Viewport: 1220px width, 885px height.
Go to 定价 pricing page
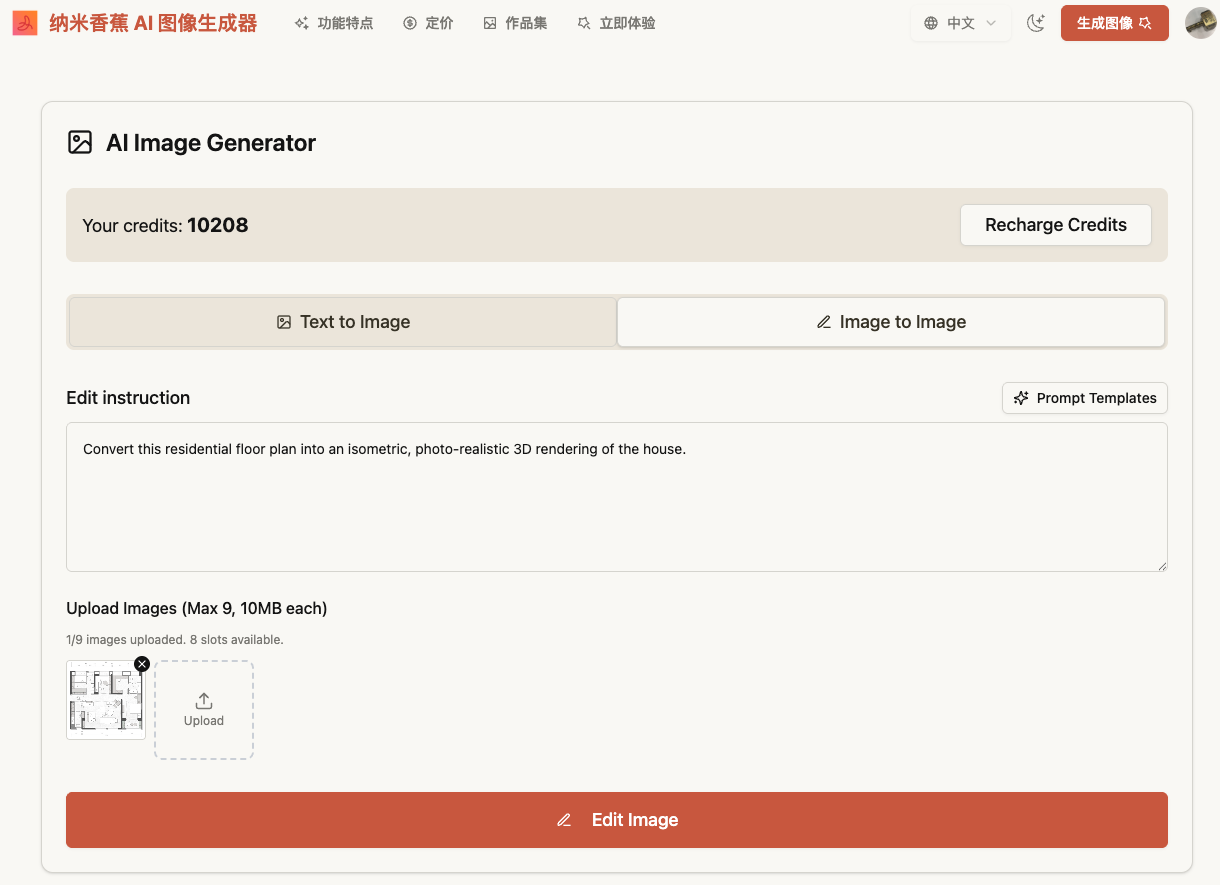428,23
